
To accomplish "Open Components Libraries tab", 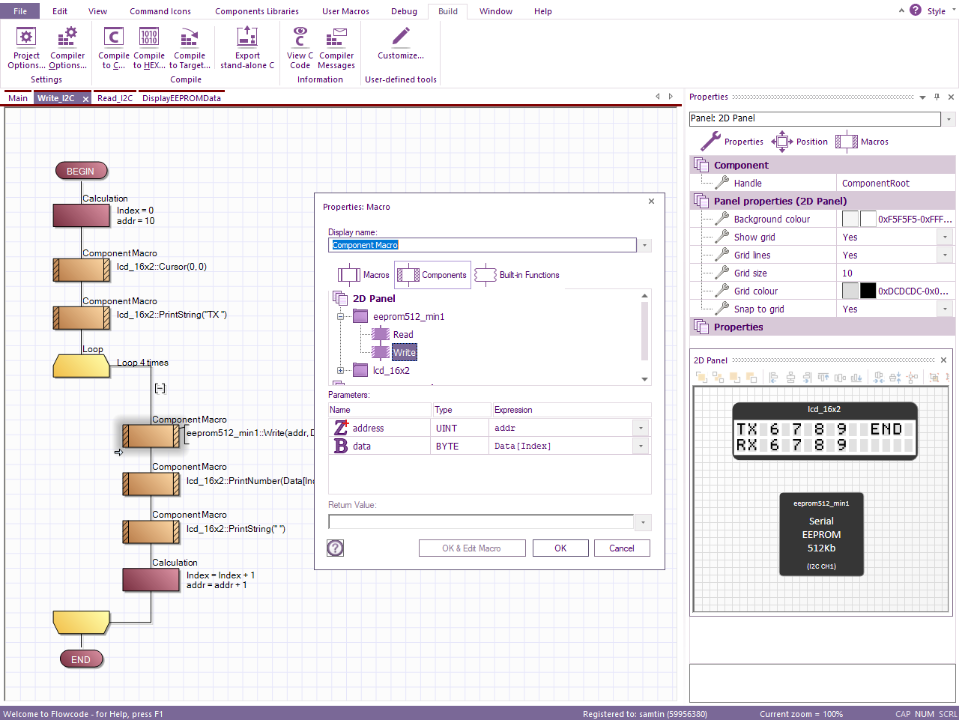I will [257, 11].
